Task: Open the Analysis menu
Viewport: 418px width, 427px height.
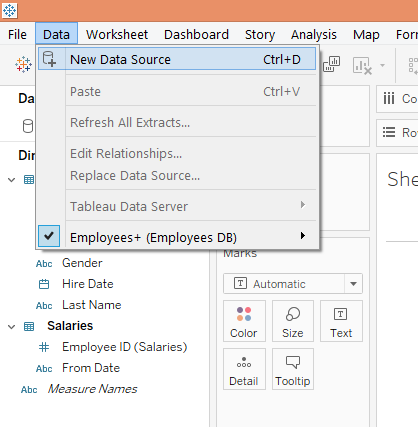Action: pyautogui.click(x=314, y=34)
